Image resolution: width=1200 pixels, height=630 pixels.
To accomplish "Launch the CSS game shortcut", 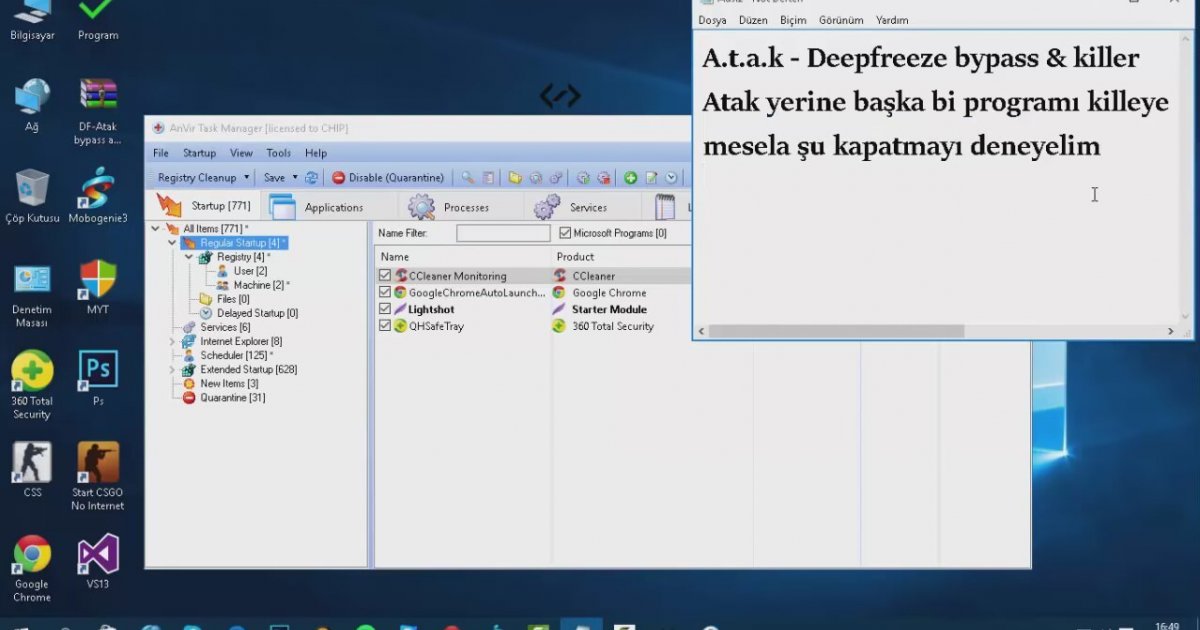I will (x=32, y=469).
